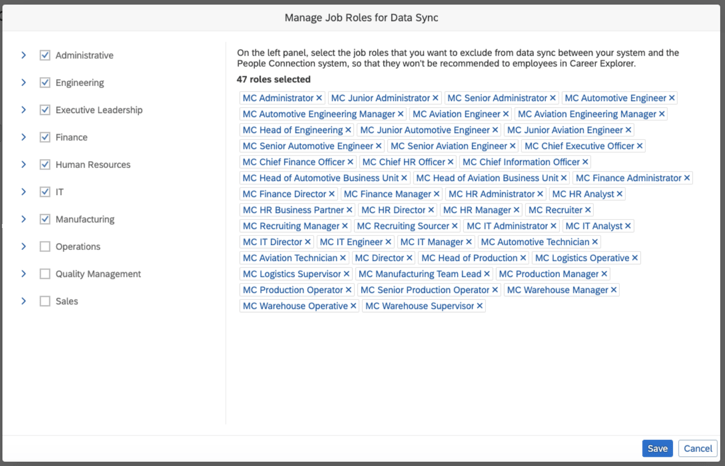
Task: Check the Operations checkbox
Action: click(x=45, y=246)
